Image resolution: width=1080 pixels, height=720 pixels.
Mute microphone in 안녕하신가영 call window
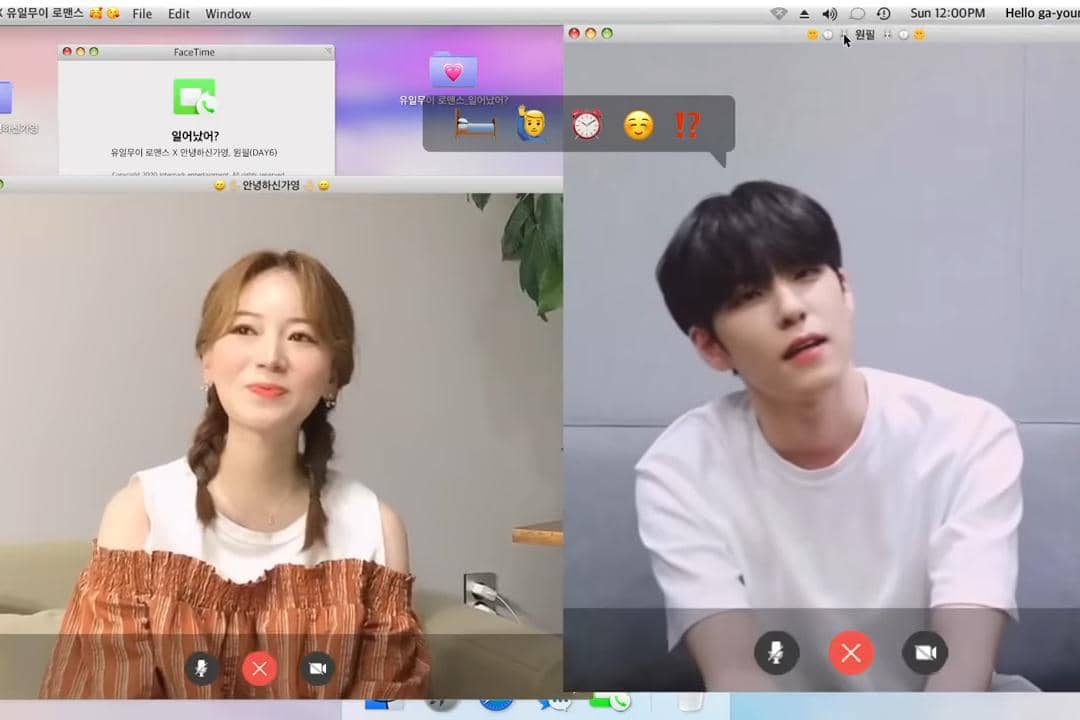click(x=201, y=668)
